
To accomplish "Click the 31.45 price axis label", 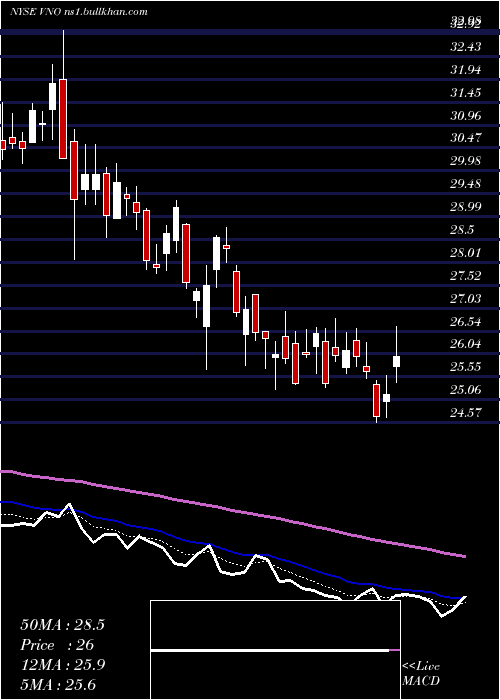I will pos(466,92).
